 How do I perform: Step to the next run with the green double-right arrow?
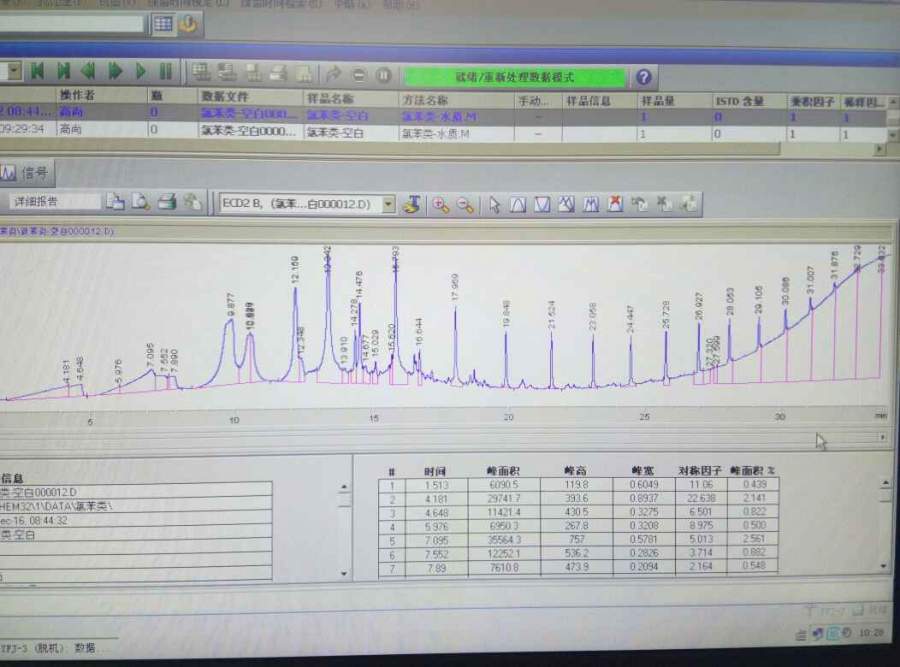click(x=115, y=71)
